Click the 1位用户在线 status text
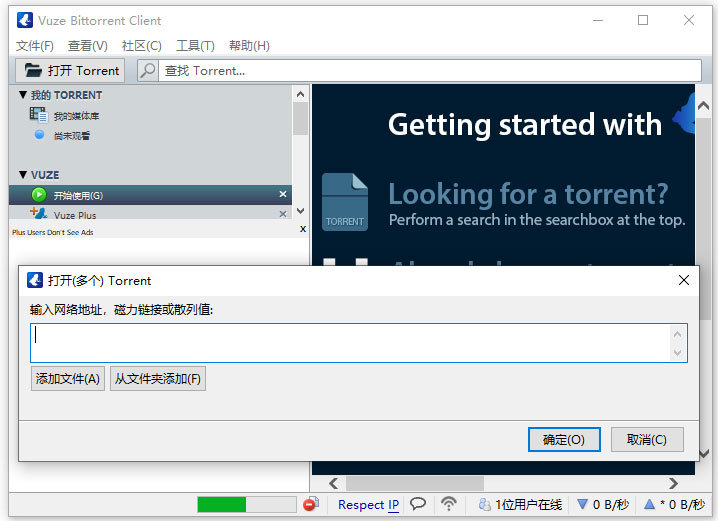Image resolution: width=718 pixels, height=521 pixels. (528, 505)
